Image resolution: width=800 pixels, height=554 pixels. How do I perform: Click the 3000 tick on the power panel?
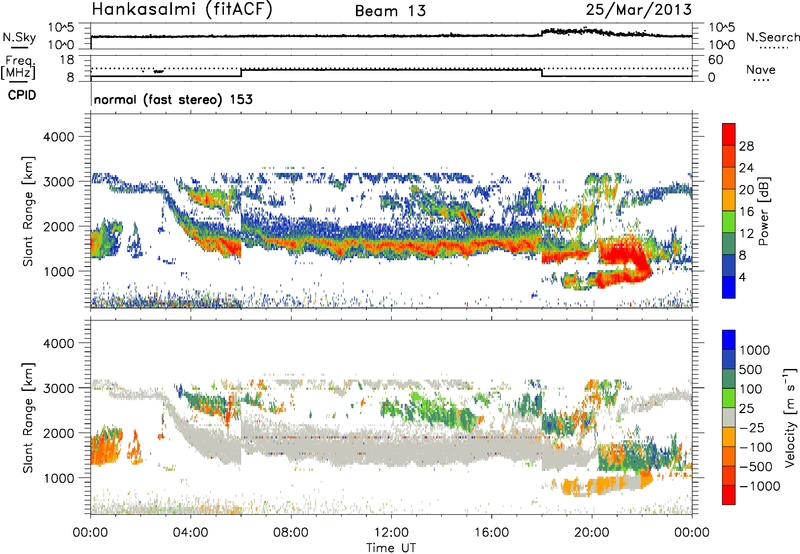tap(58, 182)
